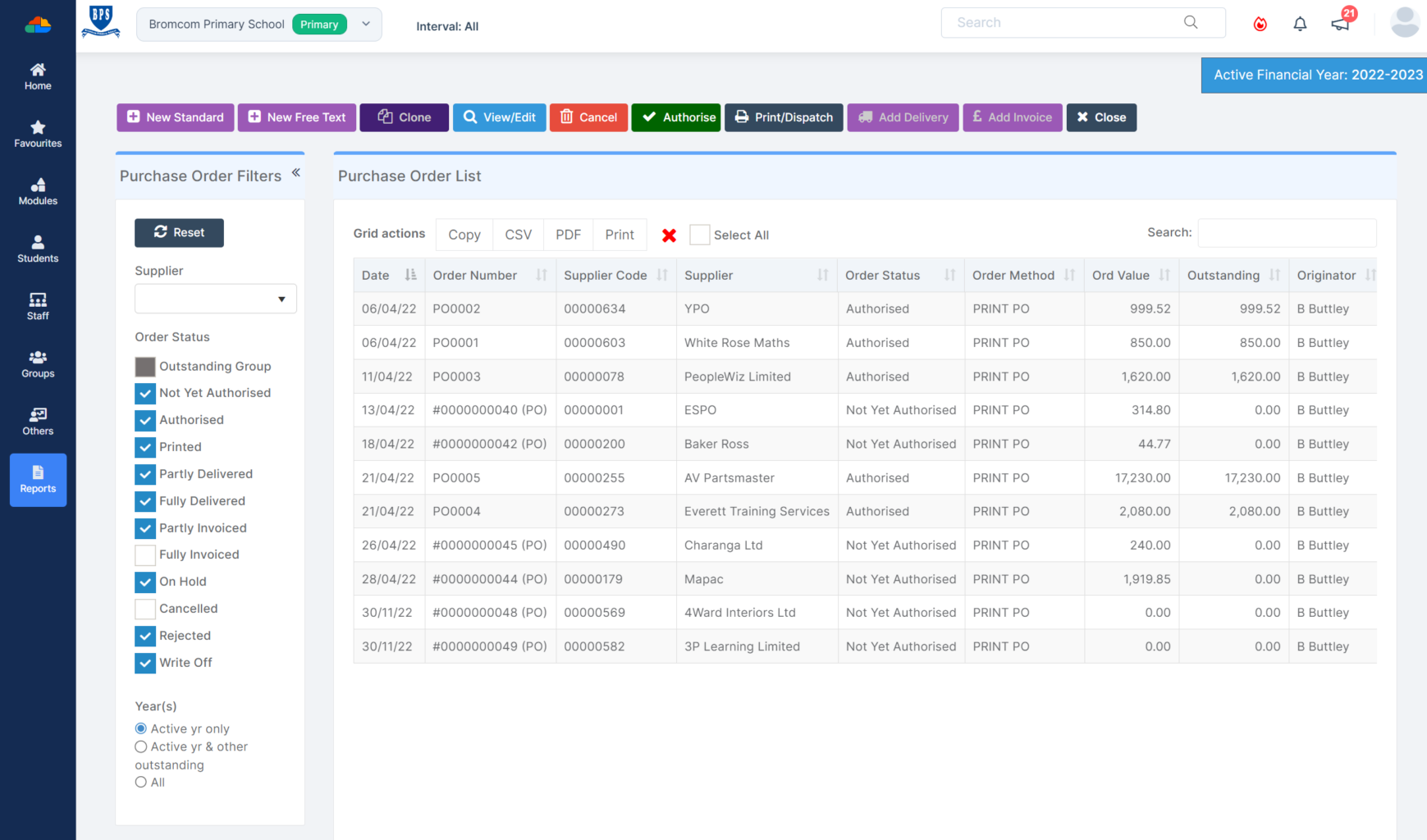The width and height of the screenshot is (1427, 840).
Task: Collapse the Purchase Order Filters panel
Action: tap(296, 172)
